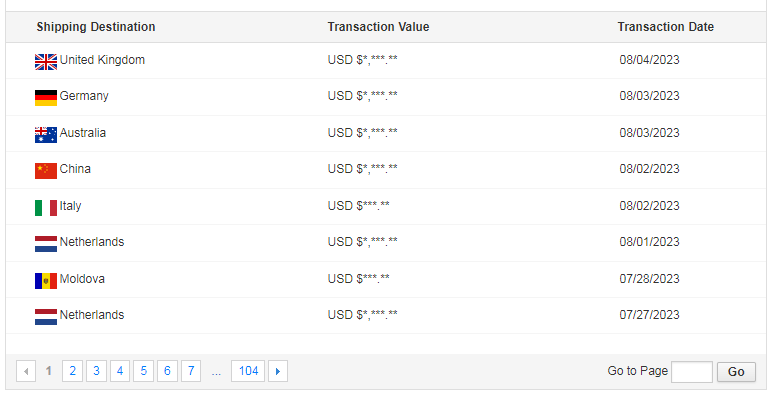Click the Go to Page input box

click(x=692, y=372)
